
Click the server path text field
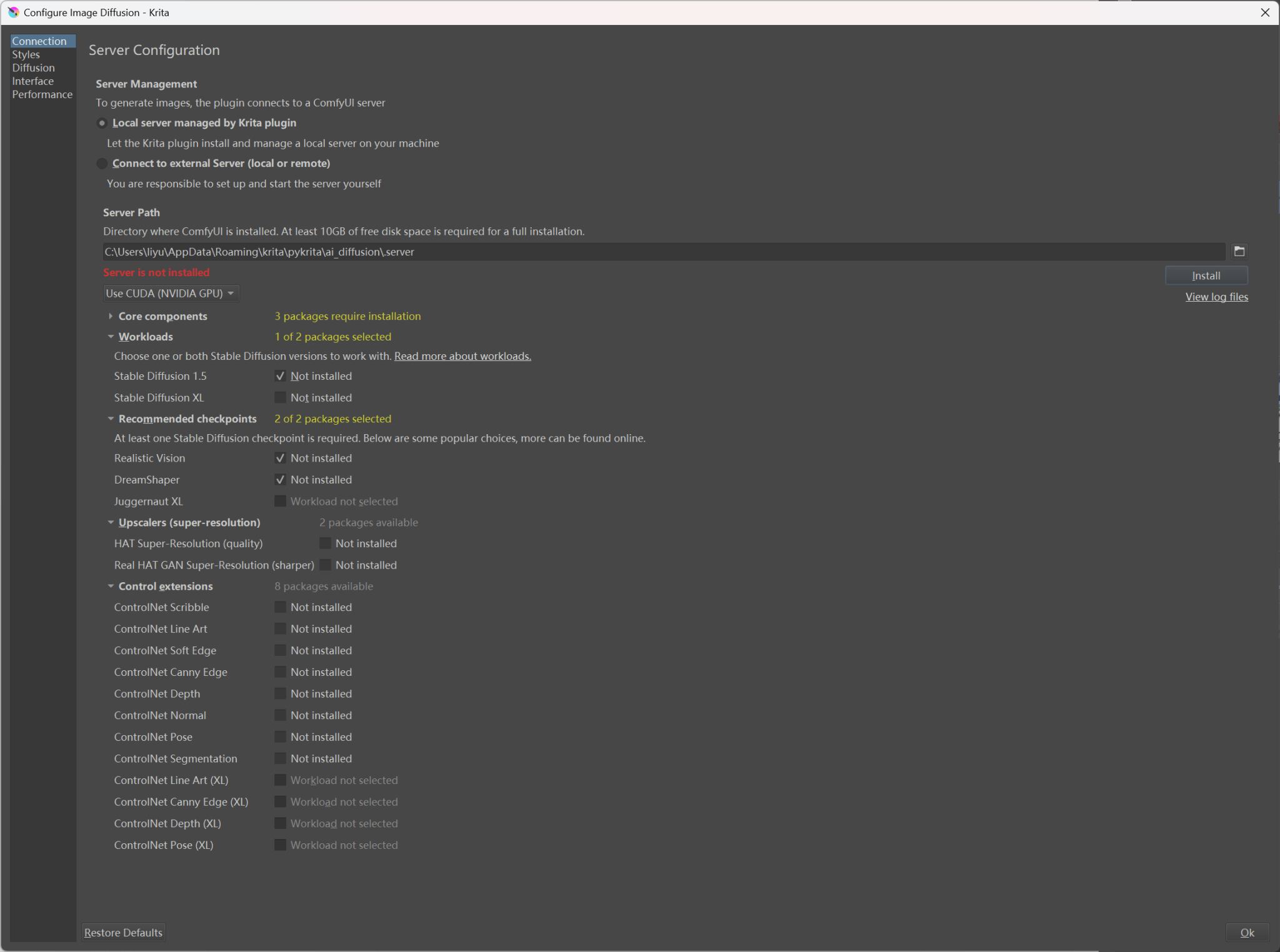[662, 252]
